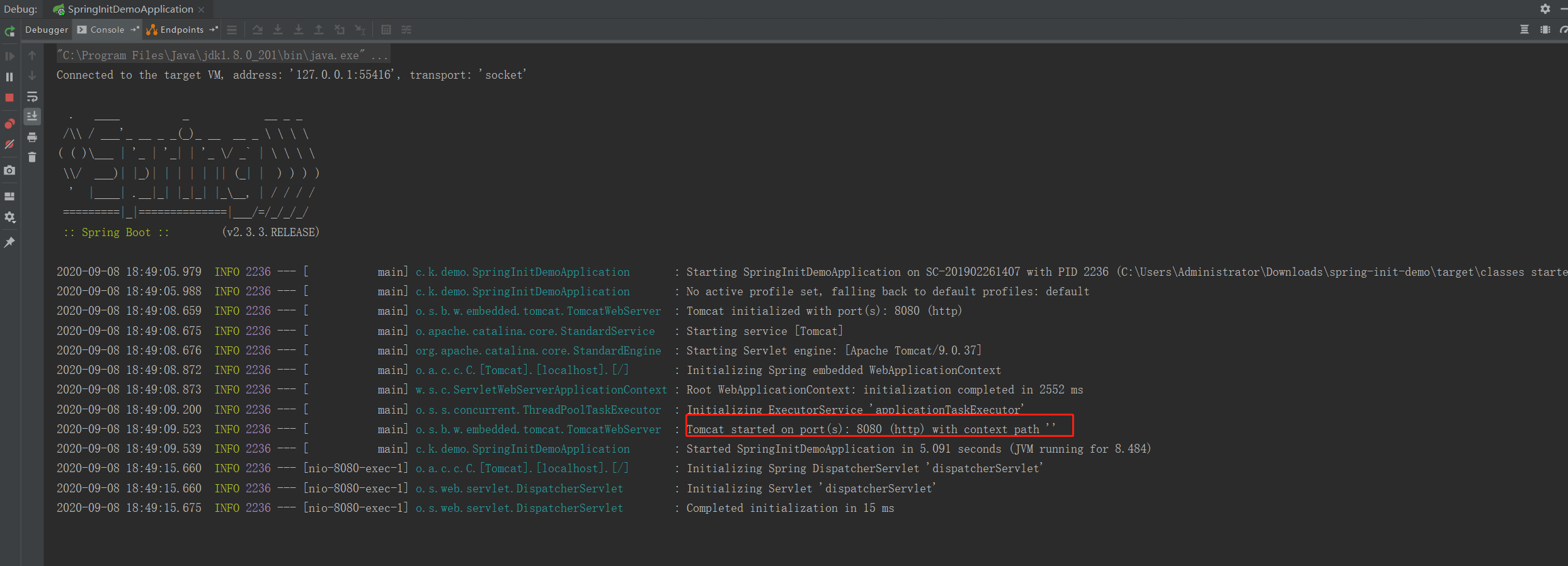Click 'Tomcat initialized with port(s): 8080 (http)'
Image resolution: width=1568 pixels, height=566 pixels.
pos(824,311)
